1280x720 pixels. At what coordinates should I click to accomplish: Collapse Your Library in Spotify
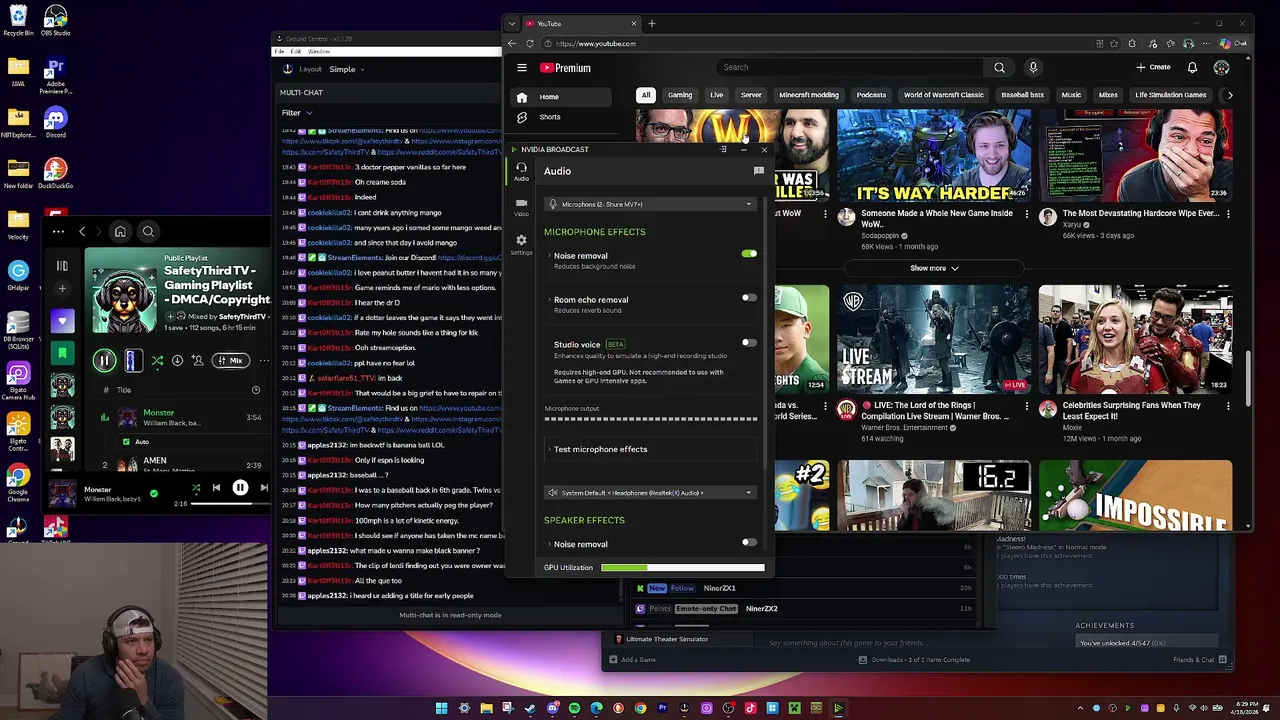pos(62,265)
